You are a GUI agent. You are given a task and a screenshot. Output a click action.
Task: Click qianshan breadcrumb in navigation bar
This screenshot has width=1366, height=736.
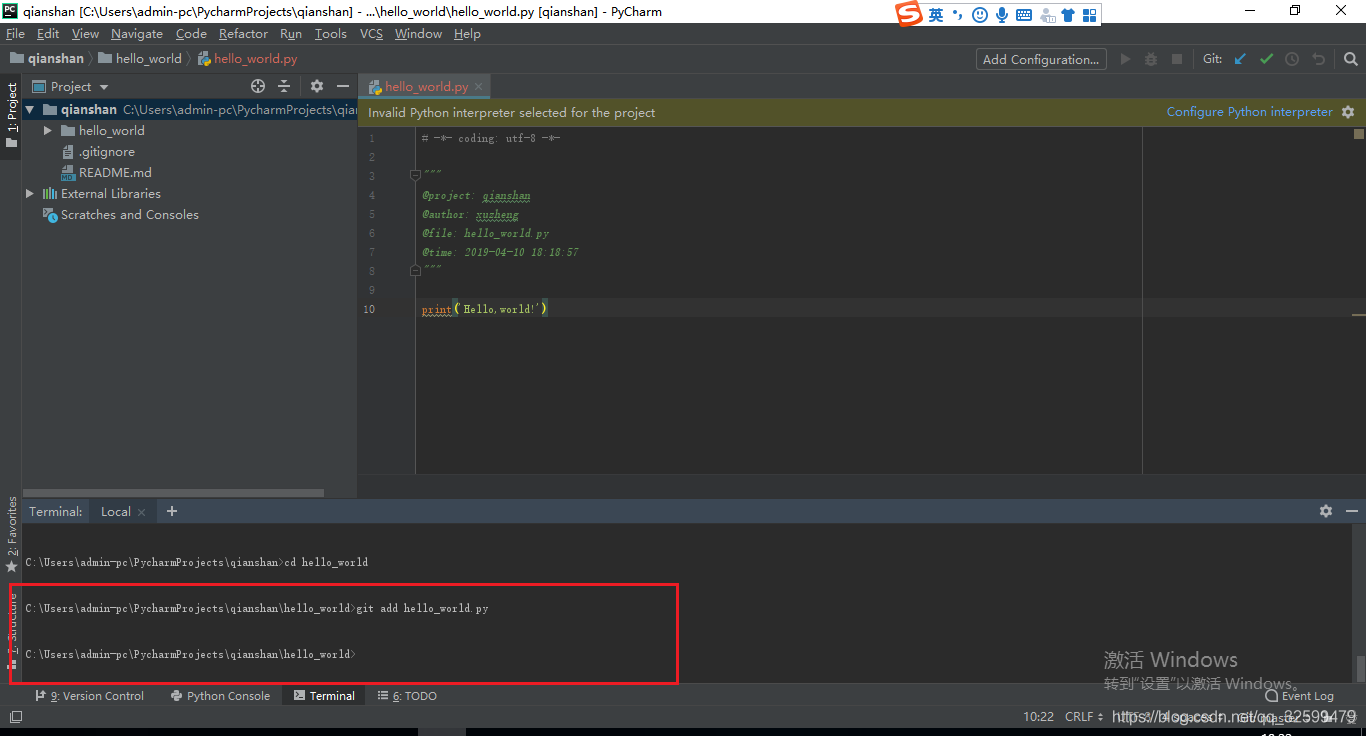tap(47, 58)
